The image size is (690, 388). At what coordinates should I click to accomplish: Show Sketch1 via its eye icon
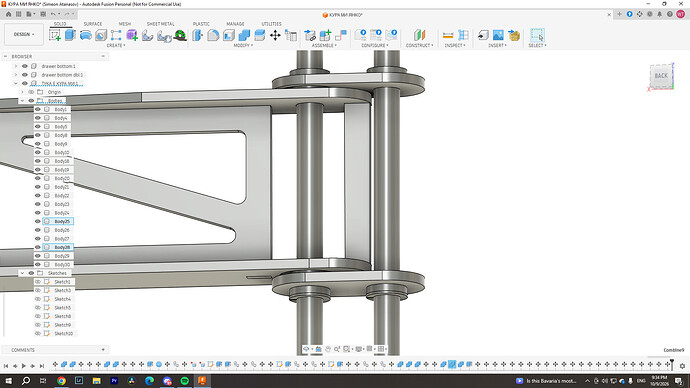[x=38, y=282]
